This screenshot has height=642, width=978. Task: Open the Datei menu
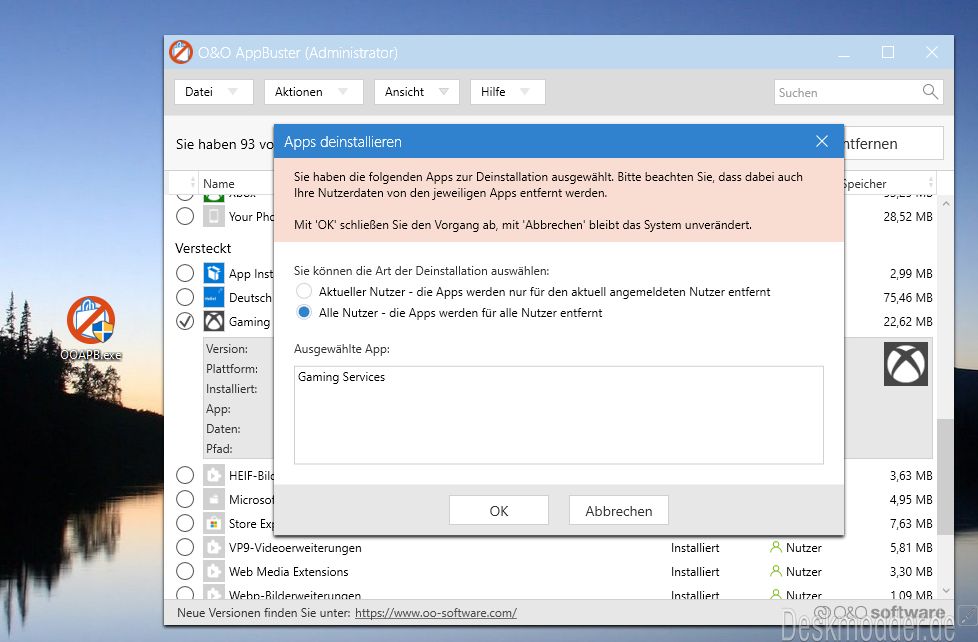(x=214, y=92)
